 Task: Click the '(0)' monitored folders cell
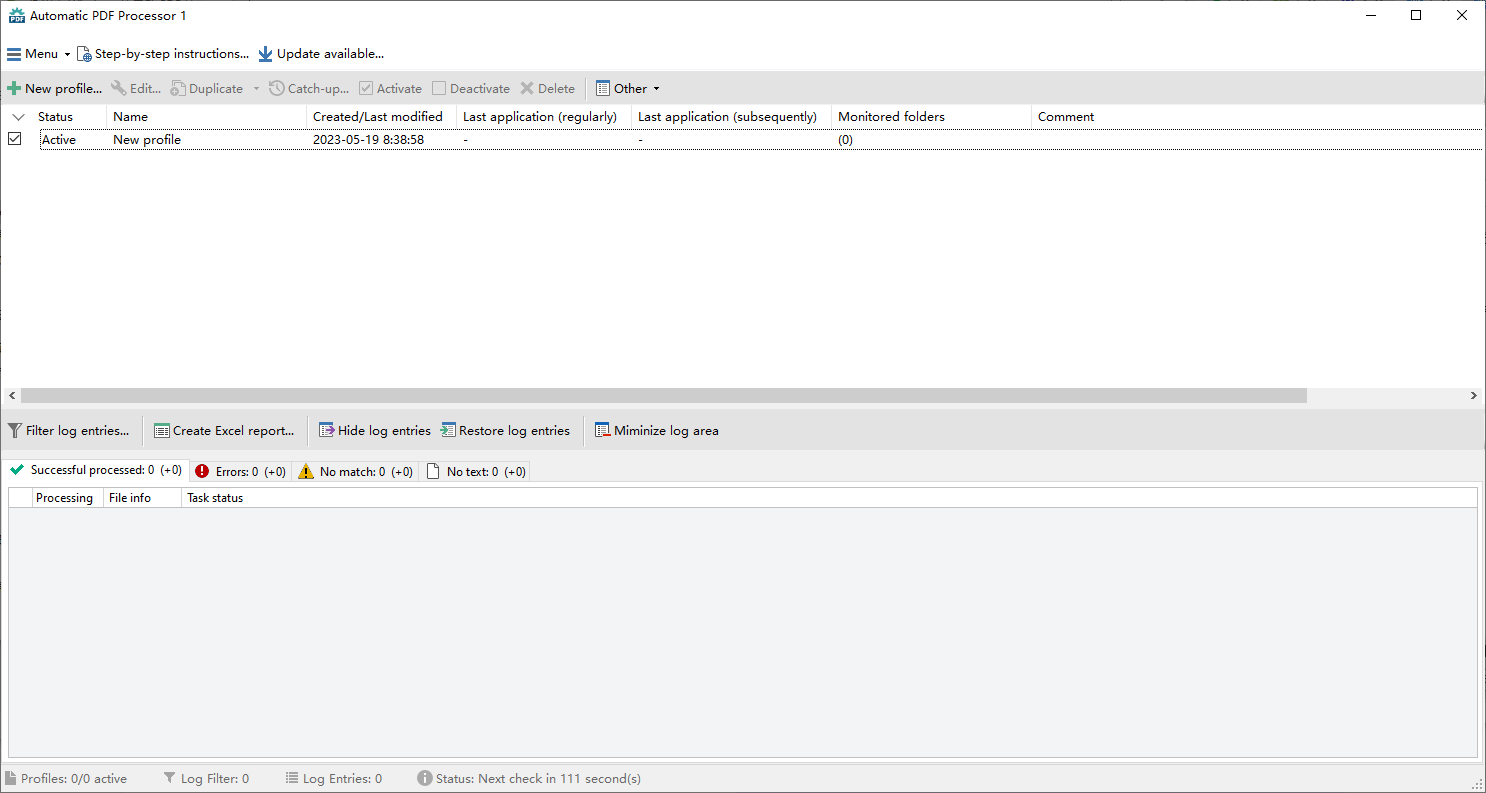(846, 140)
